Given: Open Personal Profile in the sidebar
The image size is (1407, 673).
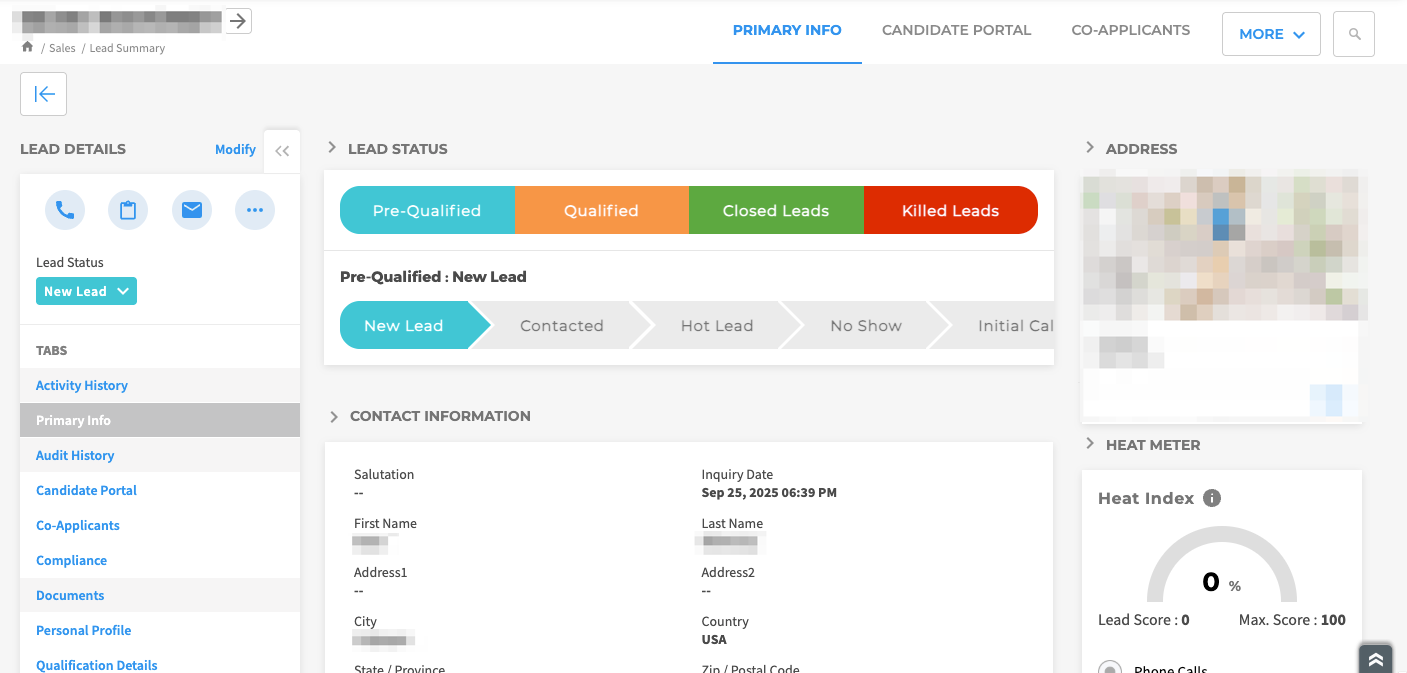Looking at the screenshot, I should click(160, 630).
